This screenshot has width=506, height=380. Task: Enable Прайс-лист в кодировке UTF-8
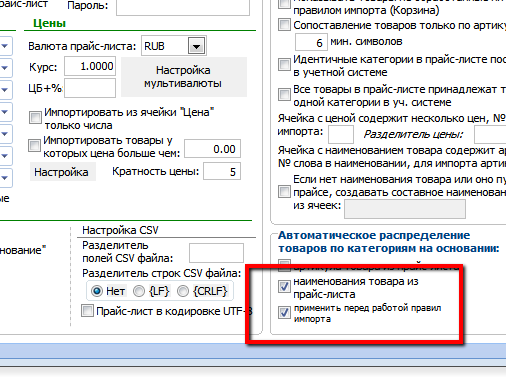(87, 311)
